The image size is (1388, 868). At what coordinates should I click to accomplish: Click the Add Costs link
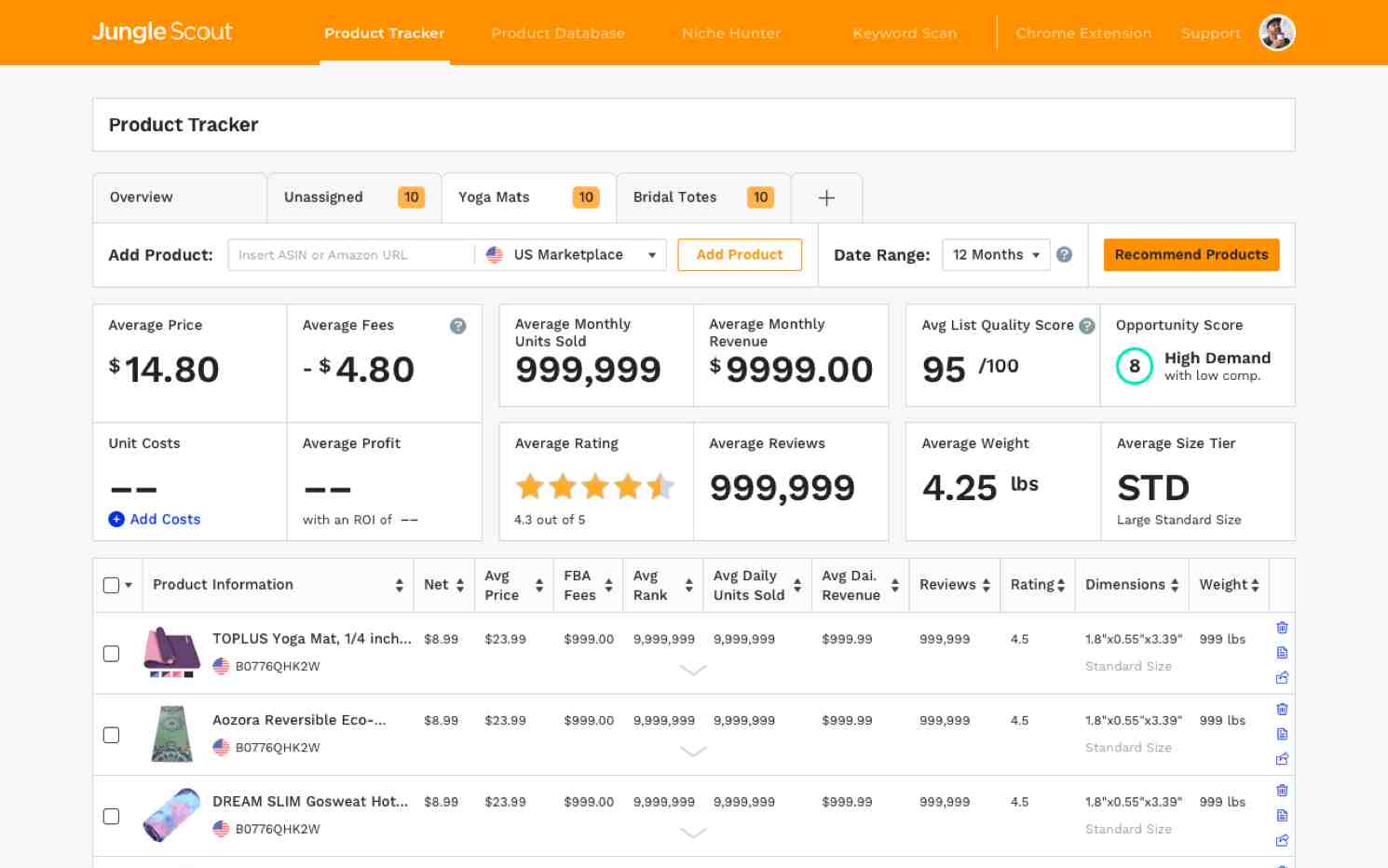pyautogui.click(x=165, y=520)
